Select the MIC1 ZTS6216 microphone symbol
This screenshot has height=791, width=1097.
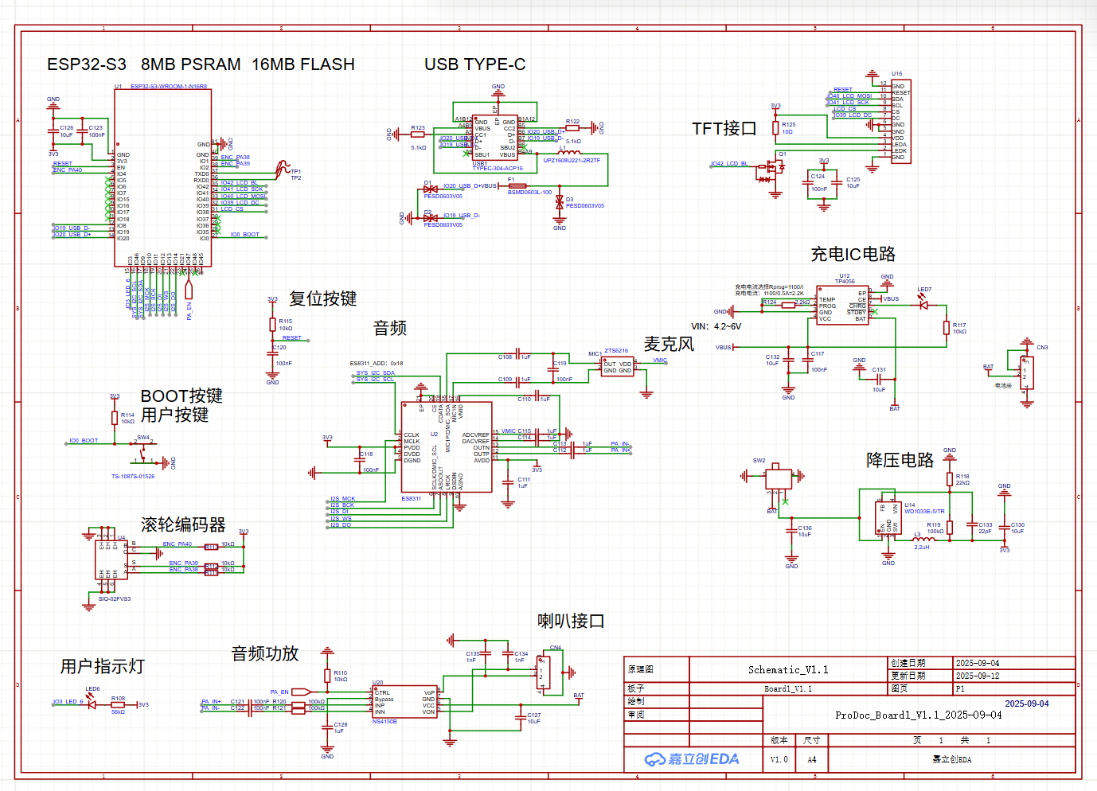[x=617, y=366]
